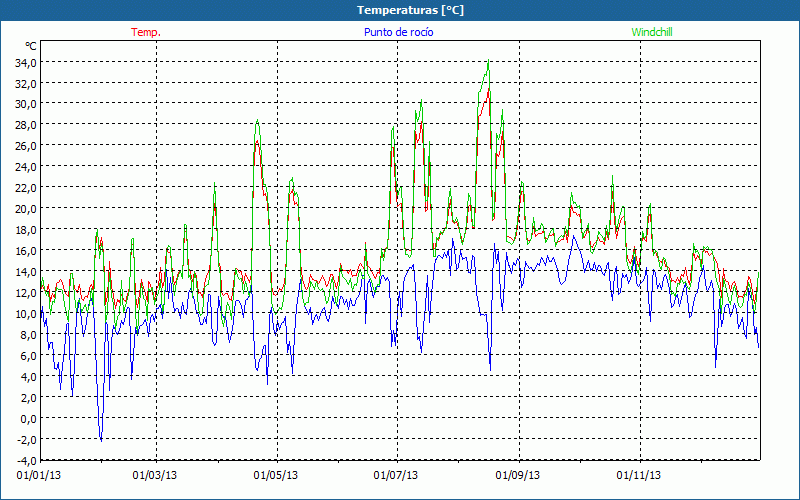The height and width of the screenshot is (500, 800).
Task: Click the 6,0 y-axis value
Action: [x=28, y=356]
